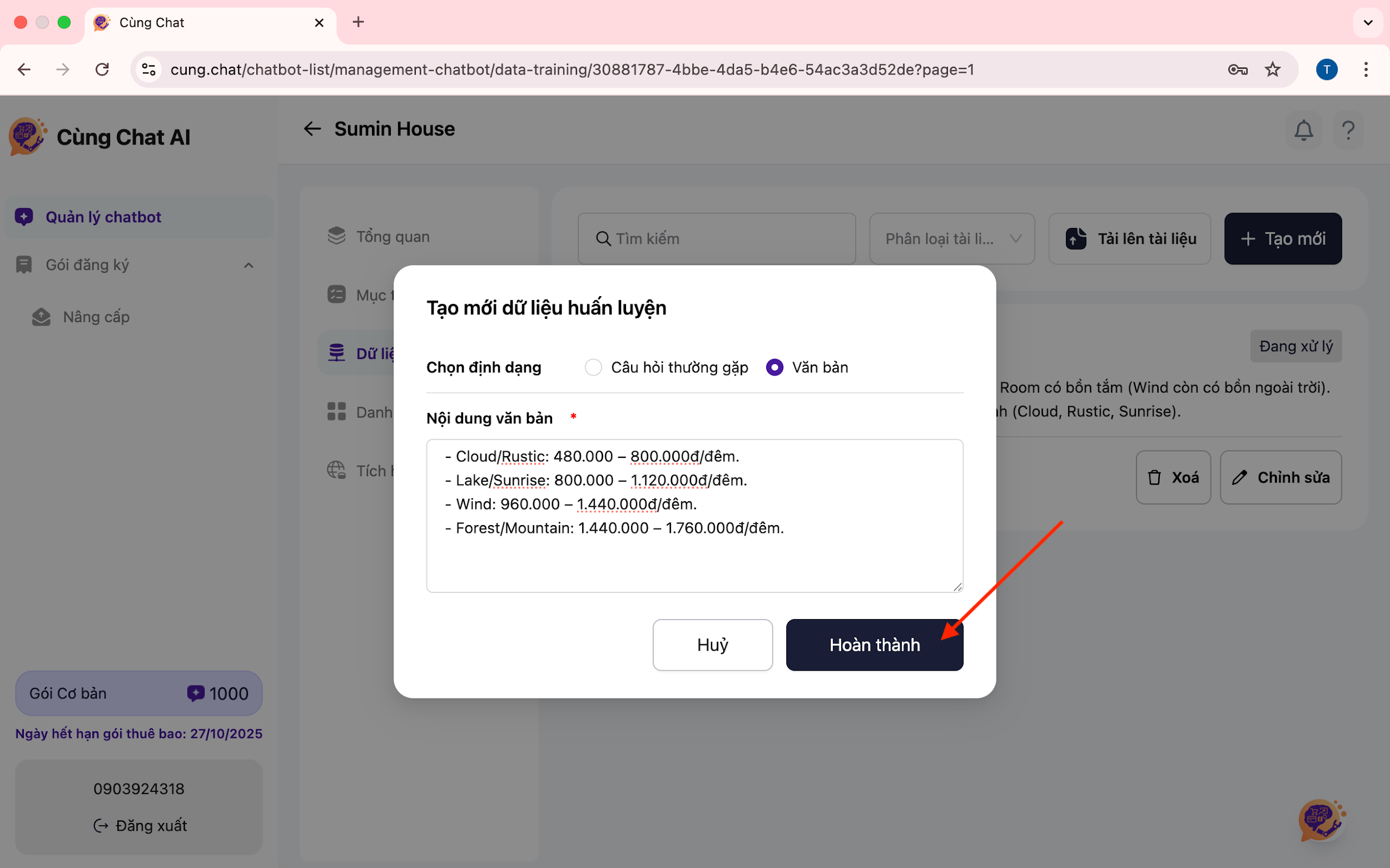This screenshot has width=1390, height=868.
Task: Open Chrome three-dot menu
Action: (x=1366, y=70)
